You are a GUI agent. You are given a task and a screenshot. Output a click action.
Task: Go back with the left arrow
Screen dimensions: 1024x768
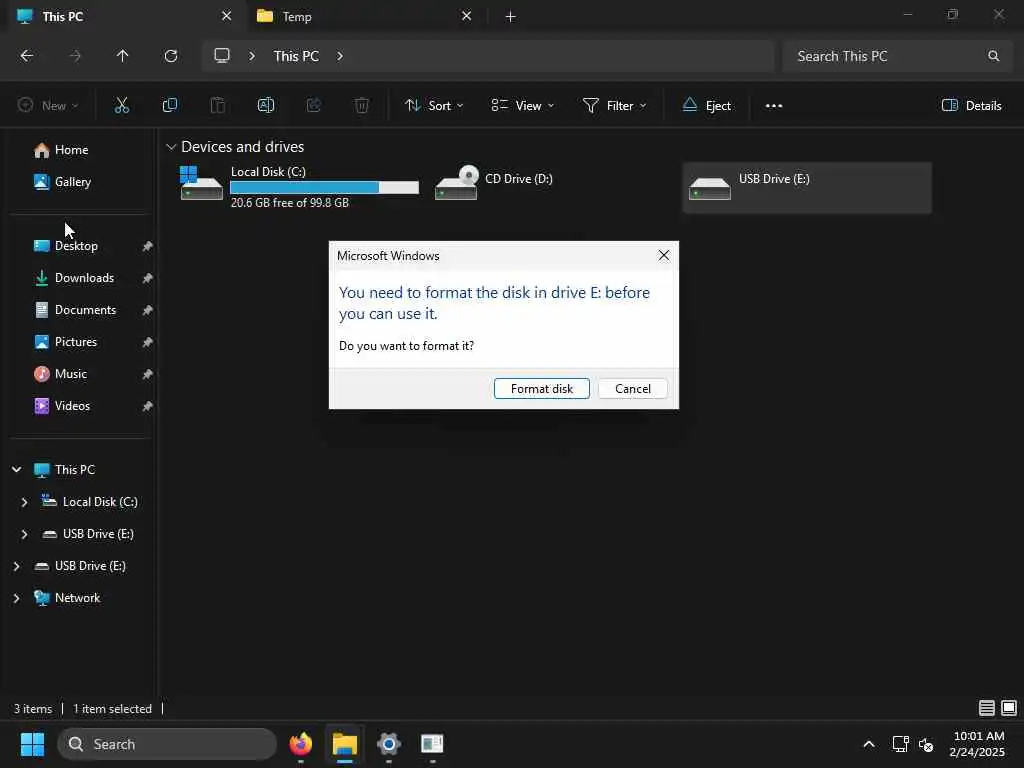(27, 56)
